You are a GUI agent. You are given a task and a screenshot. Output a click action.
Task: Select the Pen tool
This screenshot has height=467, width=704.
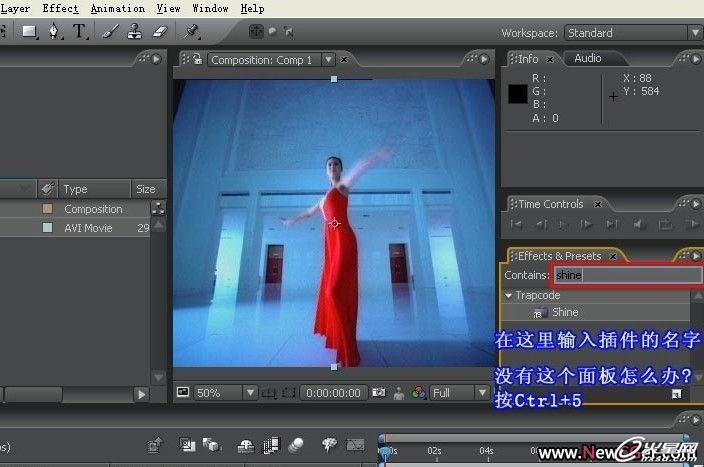[54, 32]
